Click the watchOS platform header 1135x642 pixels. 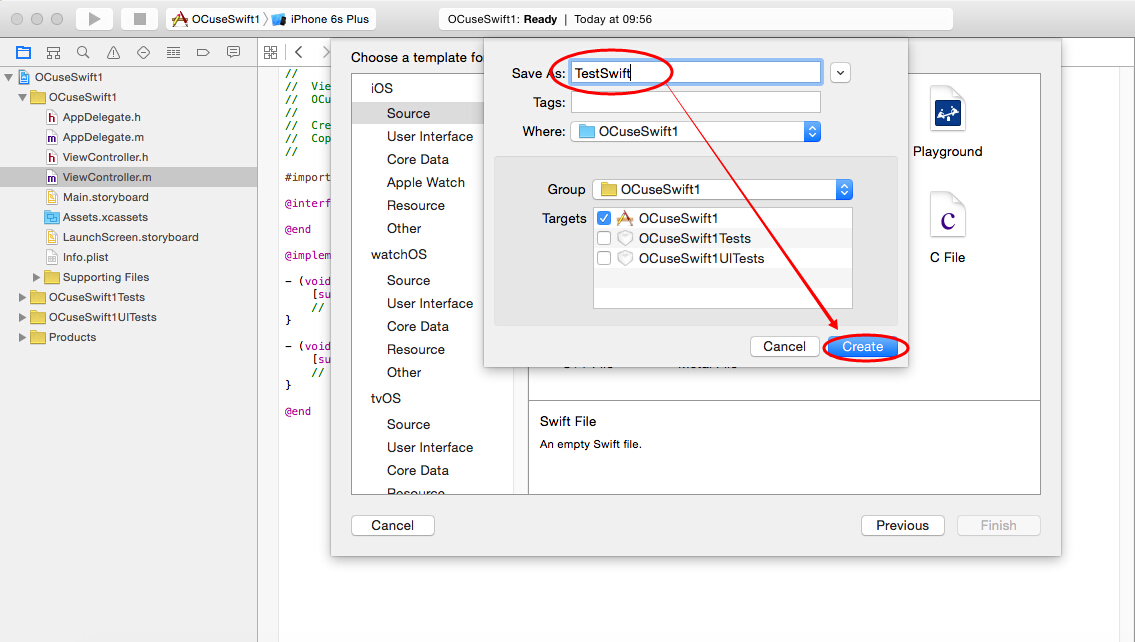[399, 255]
